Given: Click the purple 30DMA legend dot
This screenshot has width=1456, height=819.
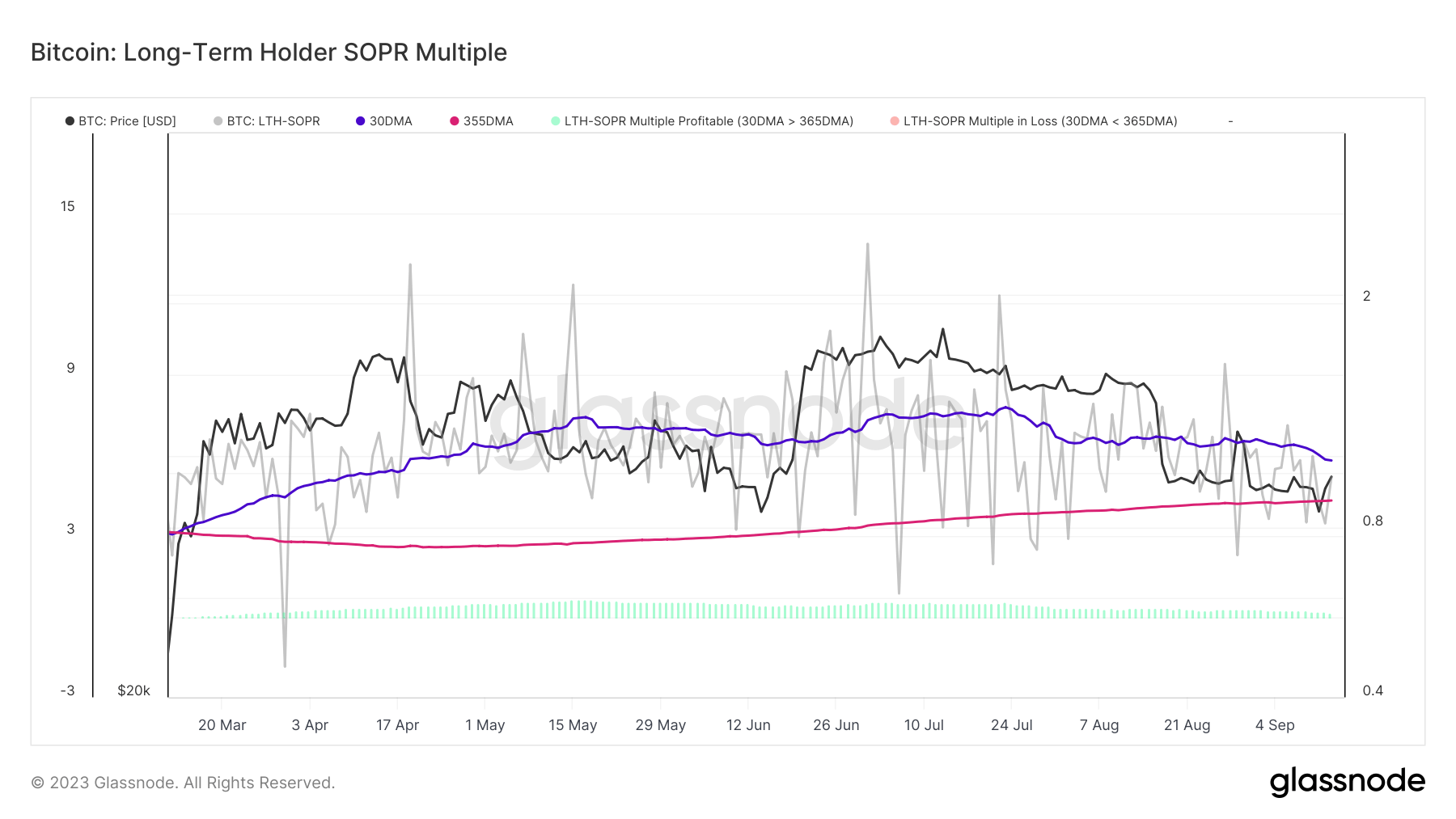Looking at the screenshot, I should [361, 121].
